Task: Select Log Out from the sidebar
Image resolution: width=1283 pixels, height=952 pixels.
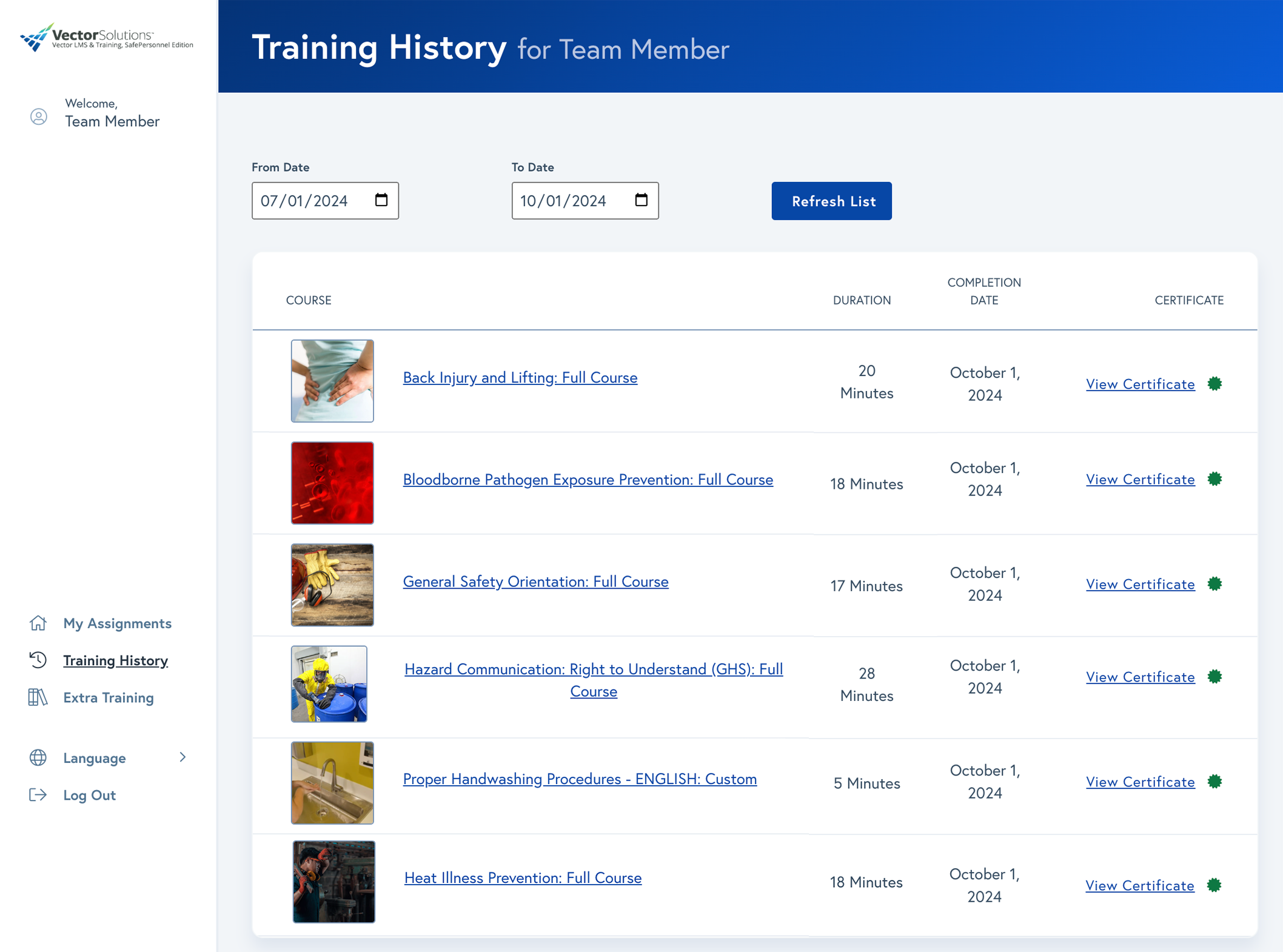Action: 89,795
